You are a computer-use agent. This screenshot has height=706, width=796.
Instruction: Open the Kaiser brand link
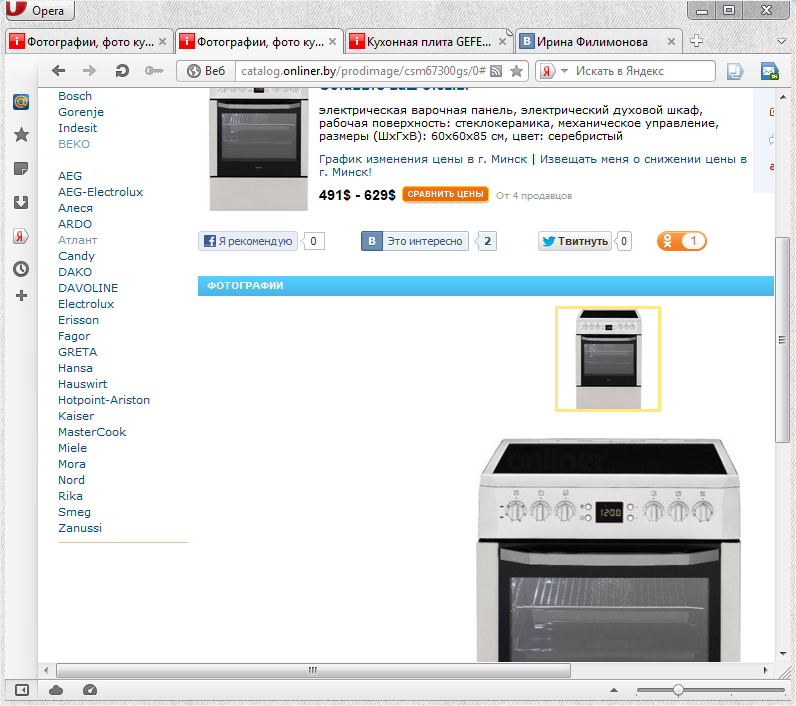pos(76,416)
